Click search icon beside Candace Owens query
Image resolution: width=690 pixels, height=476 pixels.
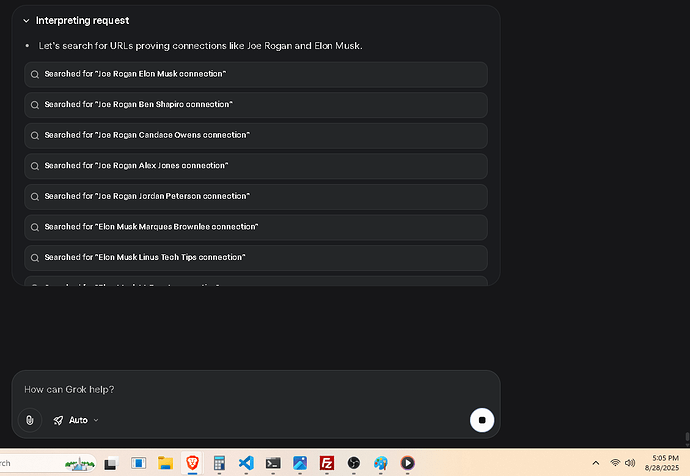point(35,135)
